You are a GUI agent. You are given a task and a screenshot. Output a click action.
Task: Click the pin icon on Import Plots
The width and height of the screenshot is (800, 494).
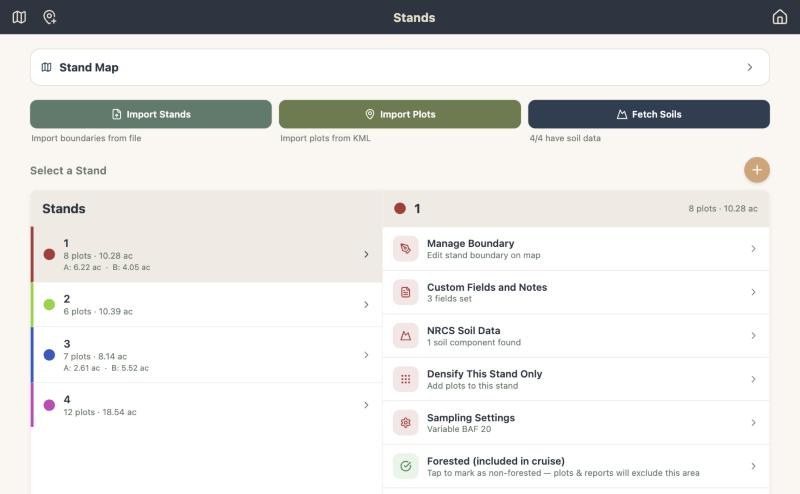pyautogui.click(x=370, y=114)
